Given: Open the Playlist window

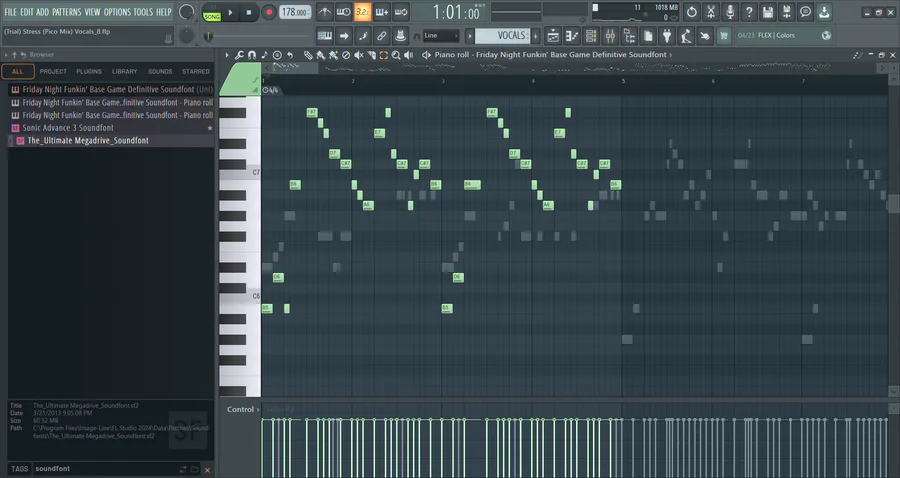Looking at the screenshot, I should tap(553, 36).
